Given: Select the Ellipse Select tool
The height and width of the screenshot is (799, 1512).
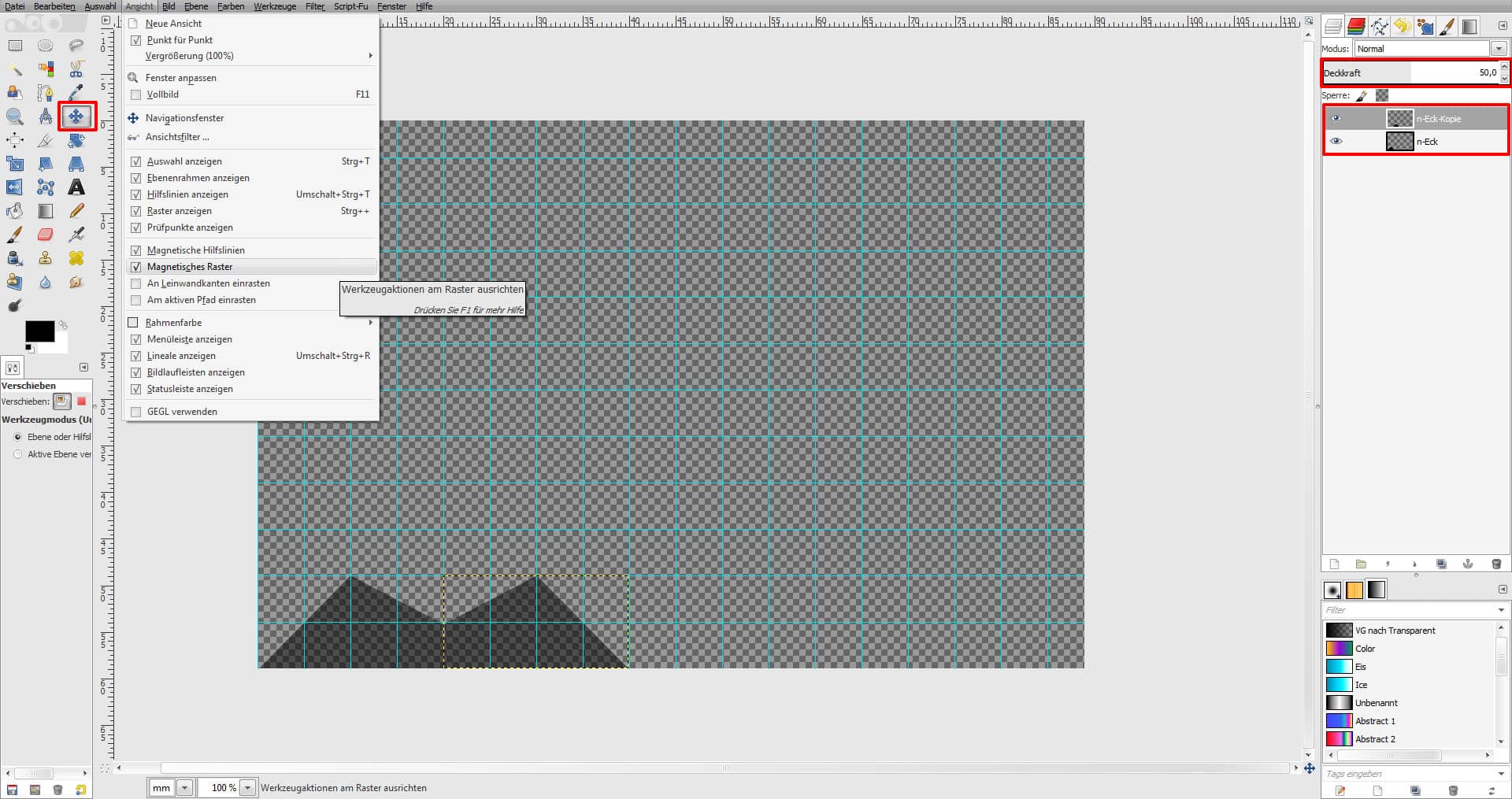Looking at the screenshot, I should (45, 45).
